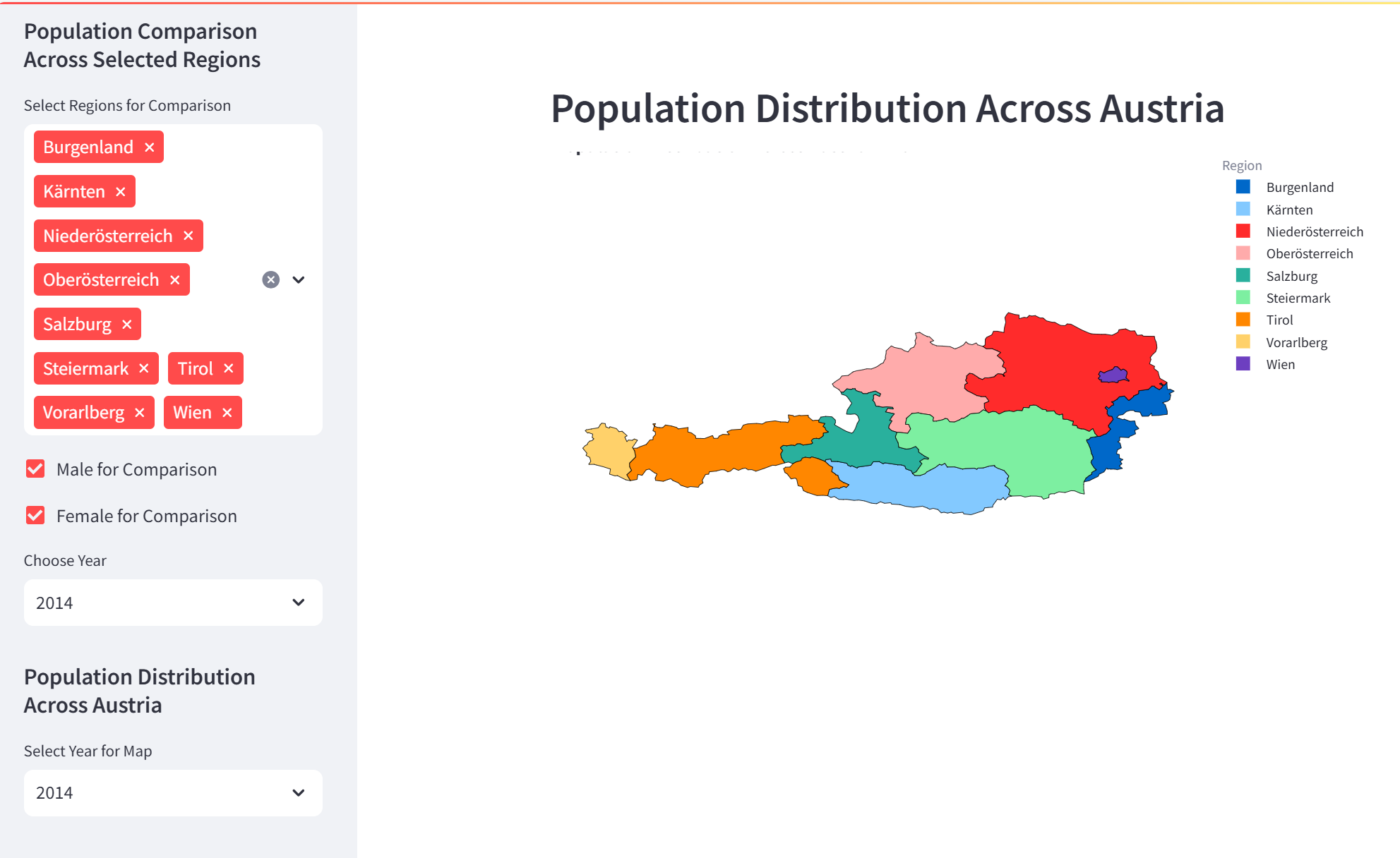Remove the Burgenland tag with its x
Image resolution: width=1400 pixels, height=858 pixels.
click(x=149, y=147)
